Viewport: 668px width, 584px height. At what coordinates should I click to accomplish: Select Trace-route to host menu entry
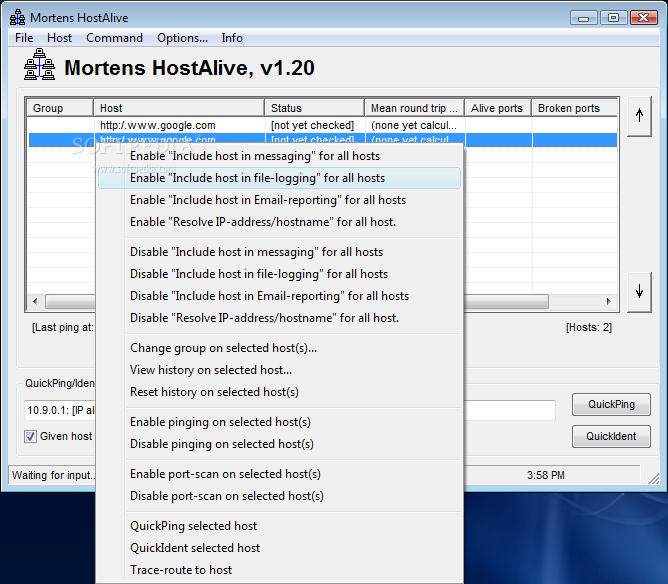coord(279,570)
